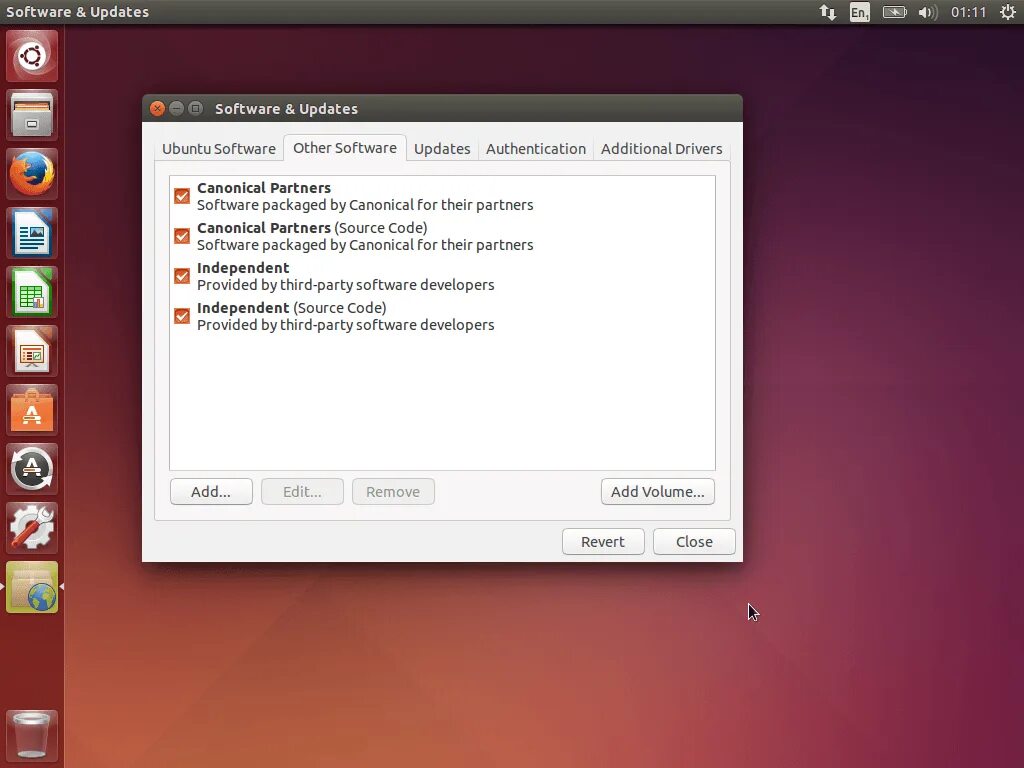Click the Edit... button
The width and height of the screenshot is (1024, 768).
302,492
